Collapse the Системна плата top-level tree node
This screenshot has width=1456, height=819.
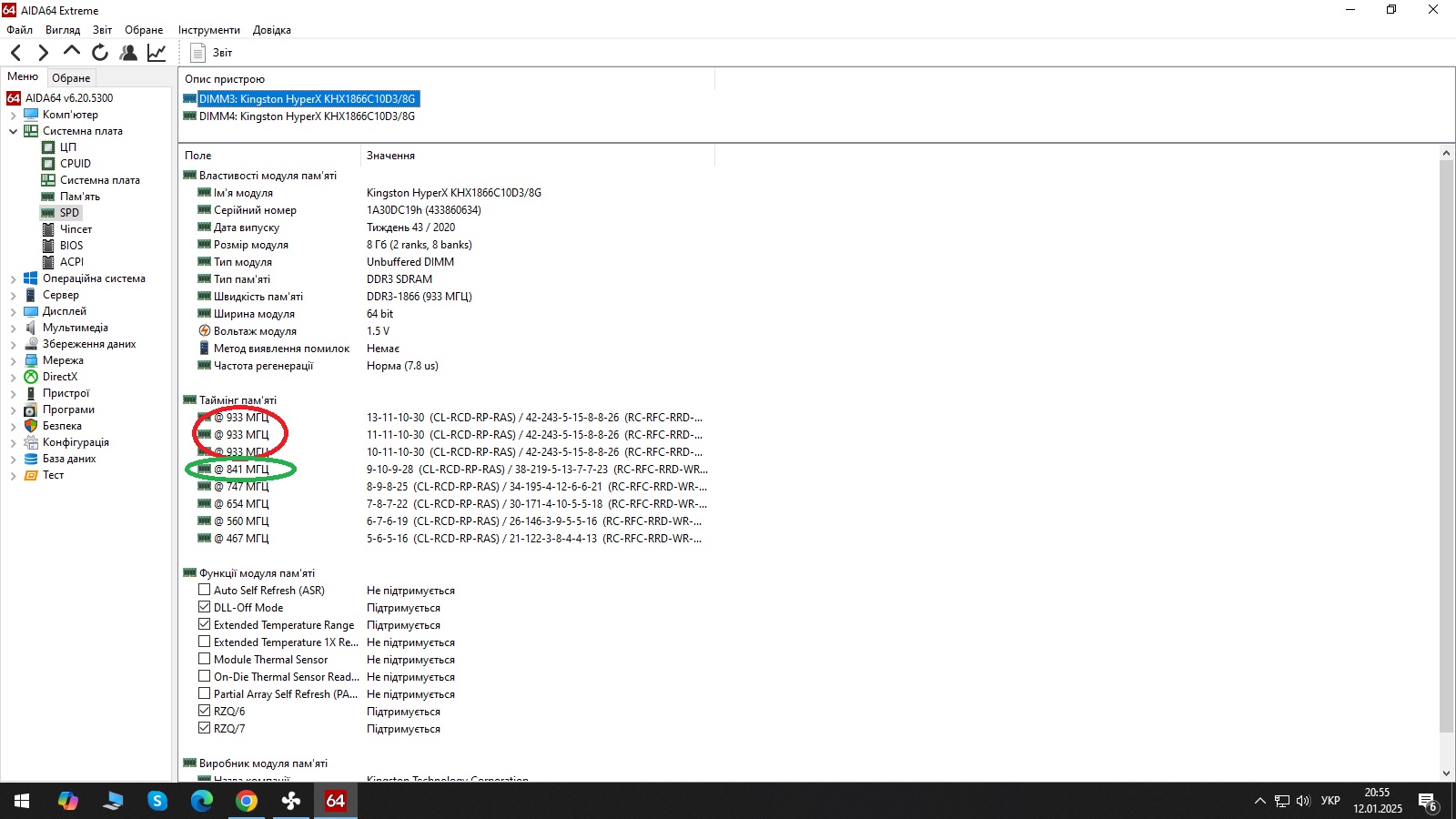[x=14, y=131]
